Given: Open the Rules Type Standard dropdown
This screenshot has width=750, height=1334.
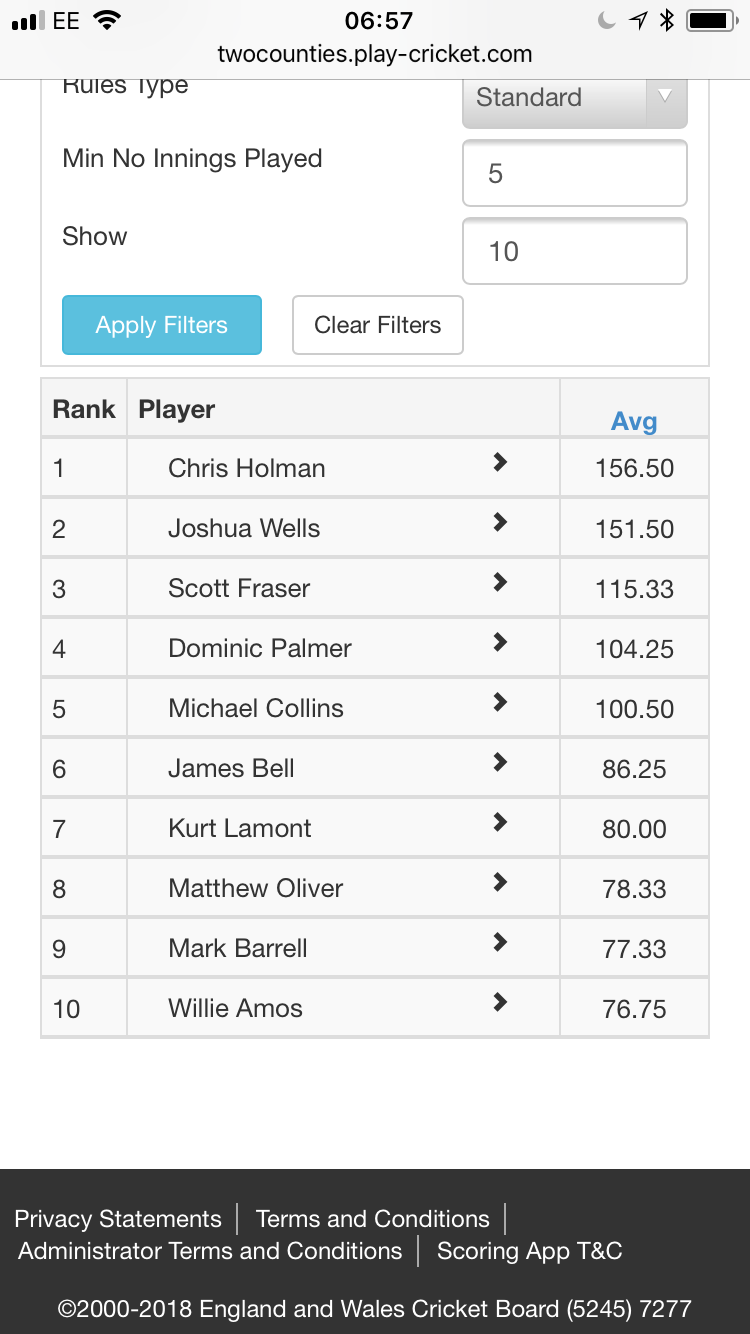Looking at the screenshot, I should (575, 100).
